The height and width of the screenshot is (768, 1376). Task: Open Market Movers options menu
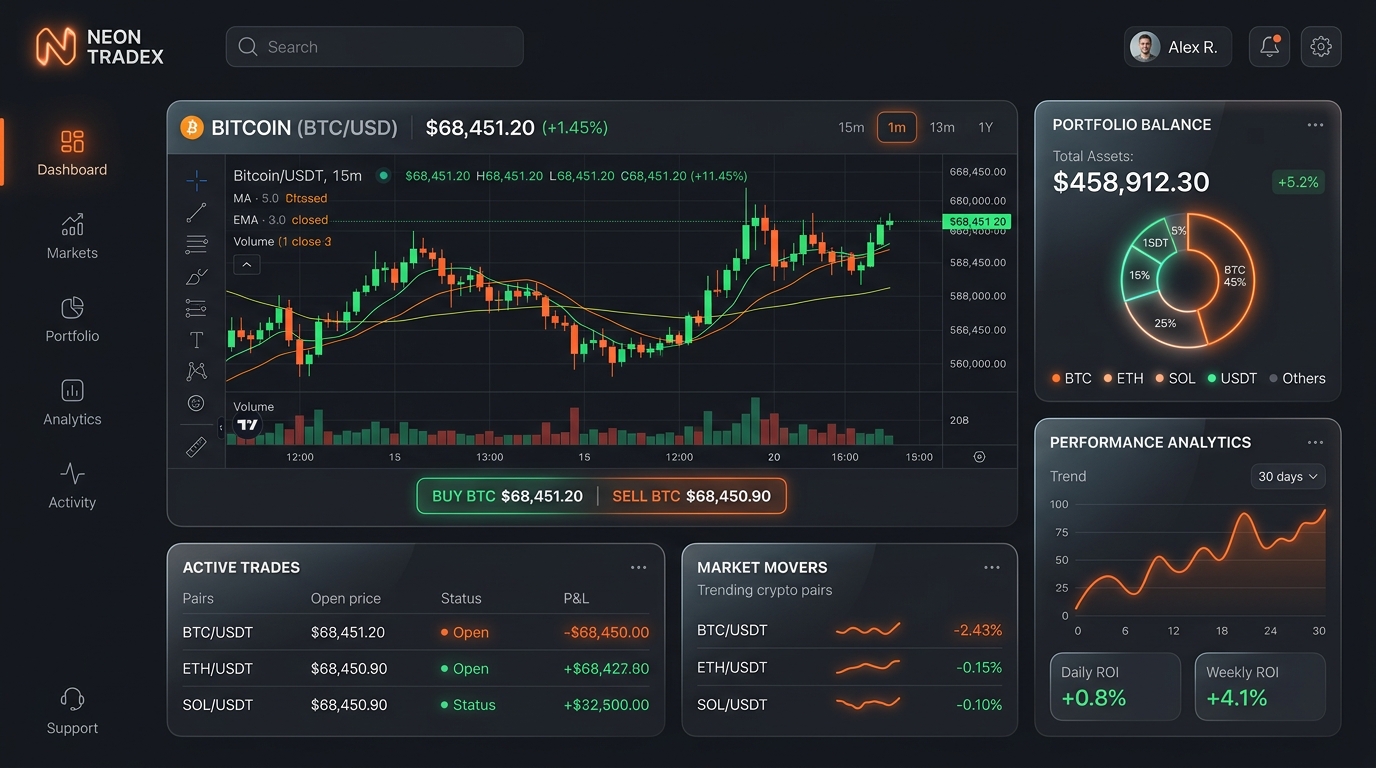[x=992, y=567]
